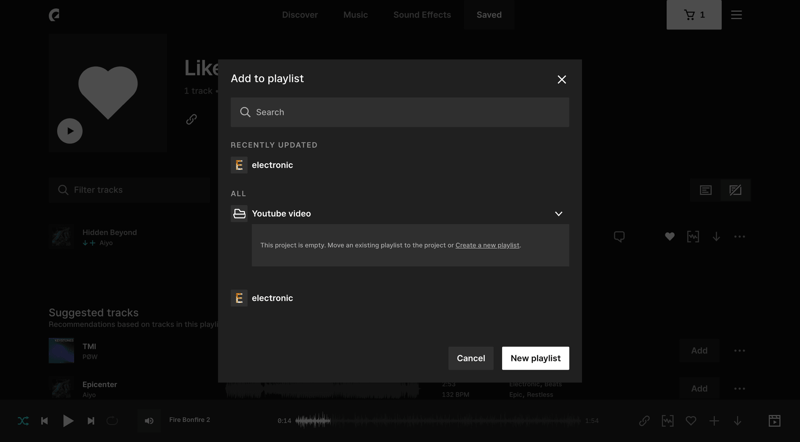The image size is (800, 442).
Task: Mute the player volume
Action: point(149,421)
